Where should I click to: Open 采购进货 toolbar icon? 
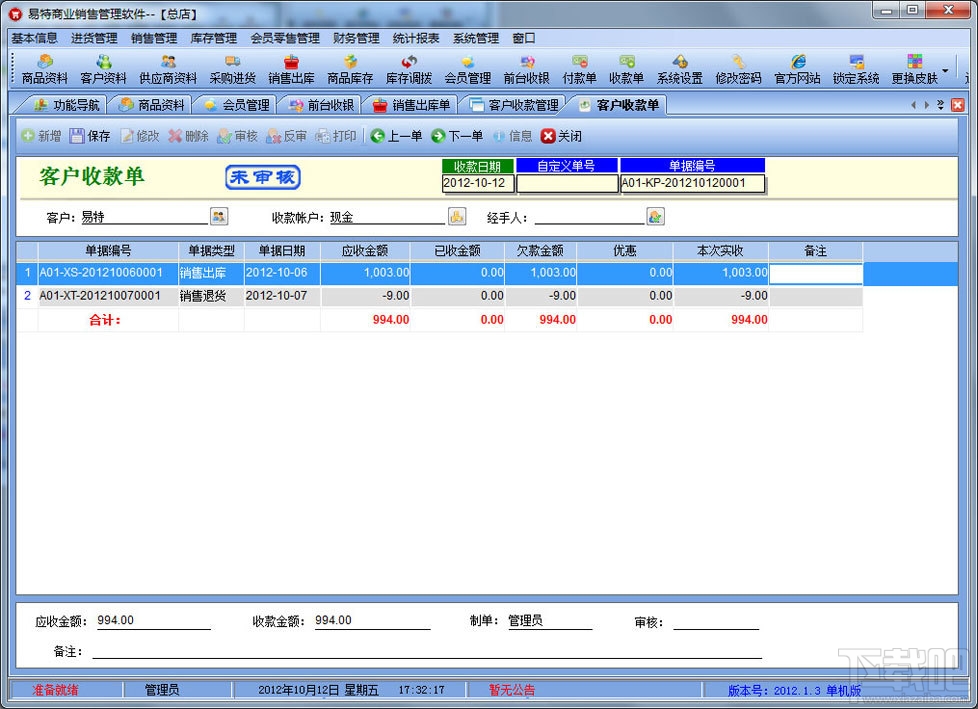tap(233, 69)
